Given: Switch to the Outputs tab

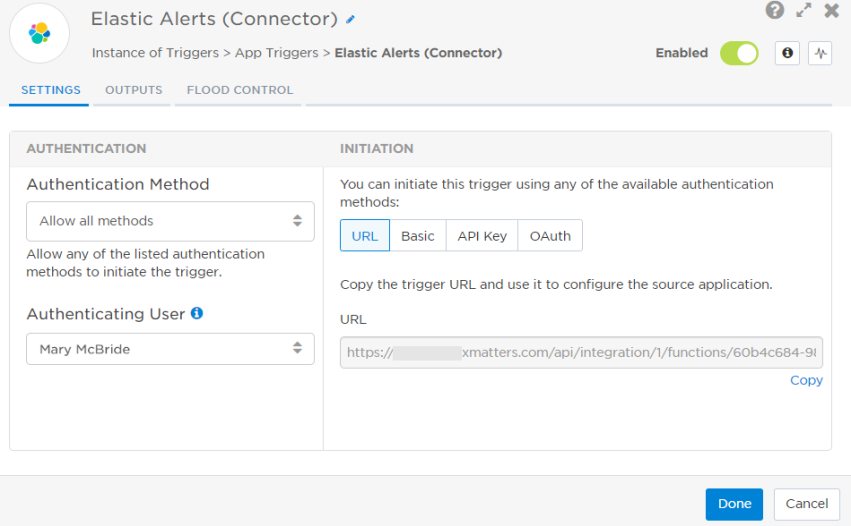Looking at the screenshot, I should pos(134,90).
